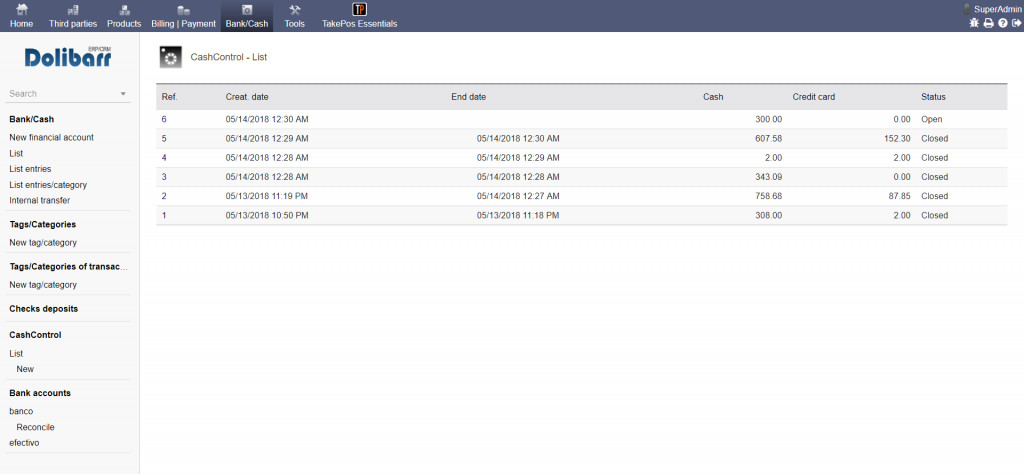Open New financial account link
1024x474 pixels.
[51, 137]
